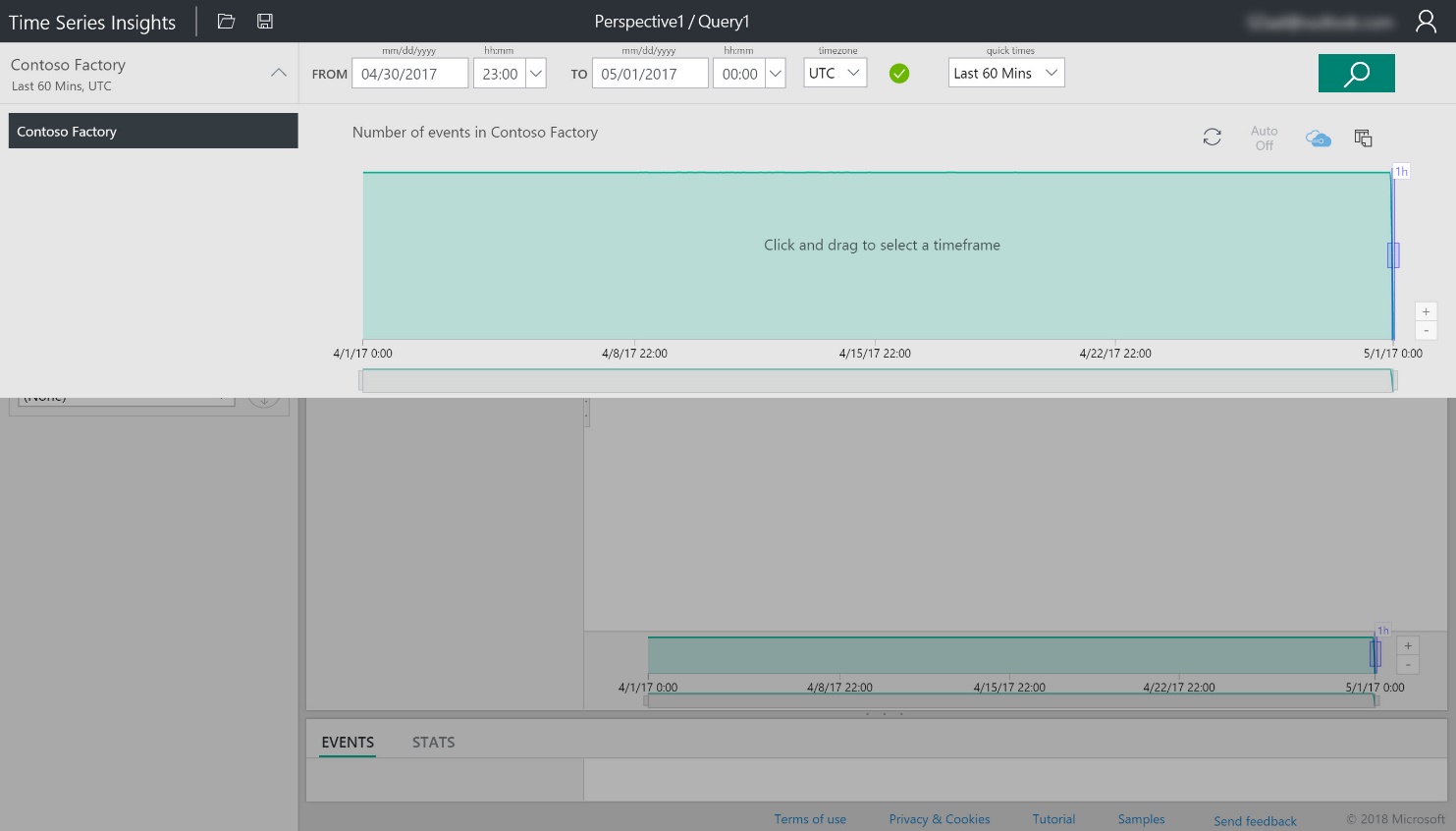Open the TO time dropdown
The image size is (1456, 831).
coord(776,74)
